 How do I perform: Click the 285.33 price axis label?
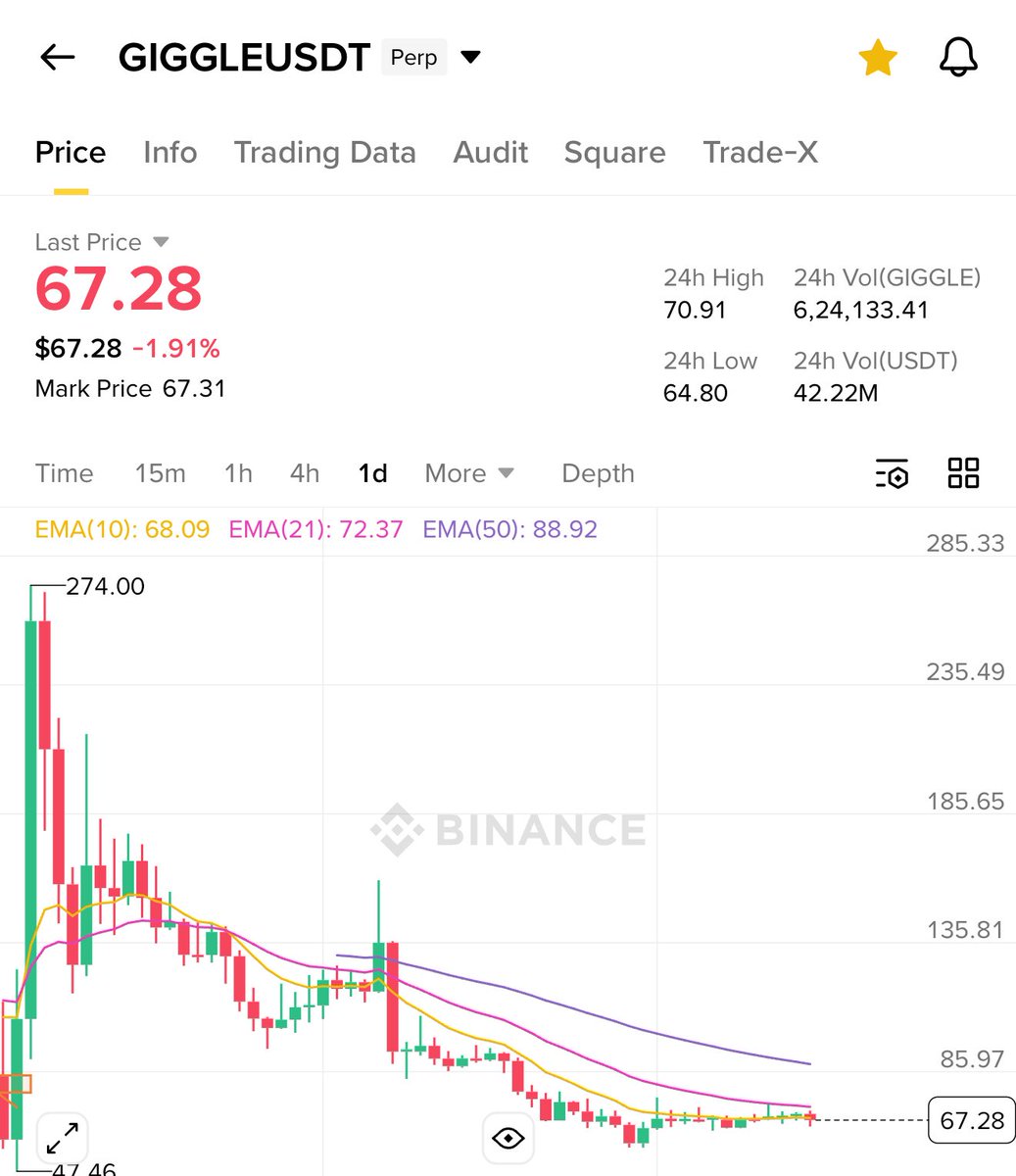point(965,543)
